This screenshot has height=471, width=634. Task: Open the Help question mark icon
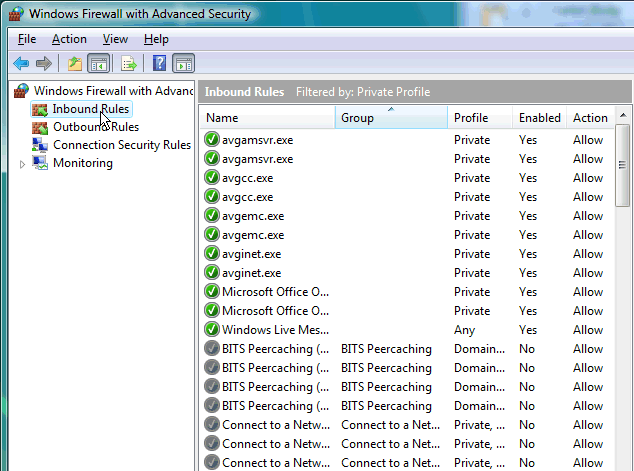coord(159,63)
